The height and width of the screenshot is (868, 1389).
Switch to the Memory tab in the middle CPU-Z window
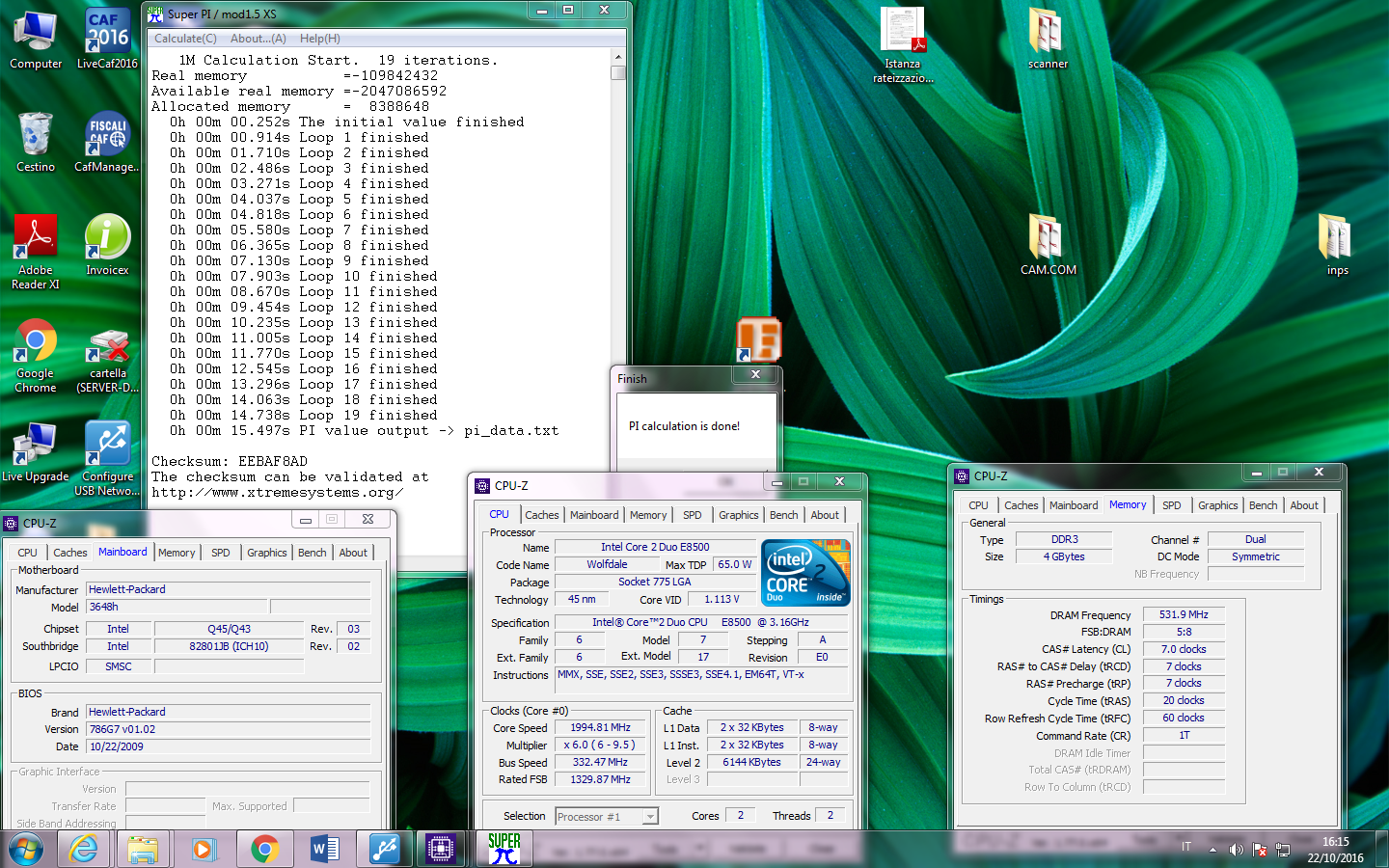(x=648, y=515)
